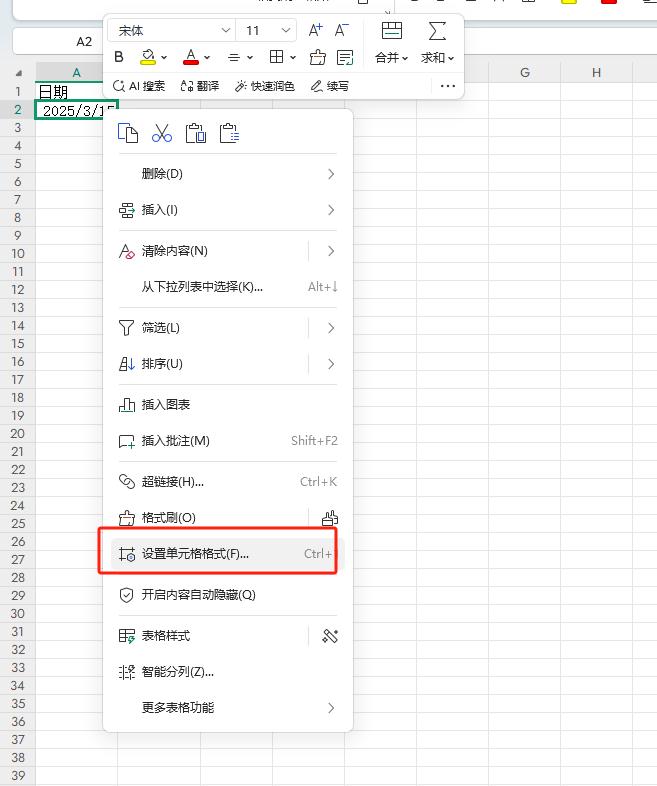Select row 10 header
657x786 pixels.
[x=18, y=254]
